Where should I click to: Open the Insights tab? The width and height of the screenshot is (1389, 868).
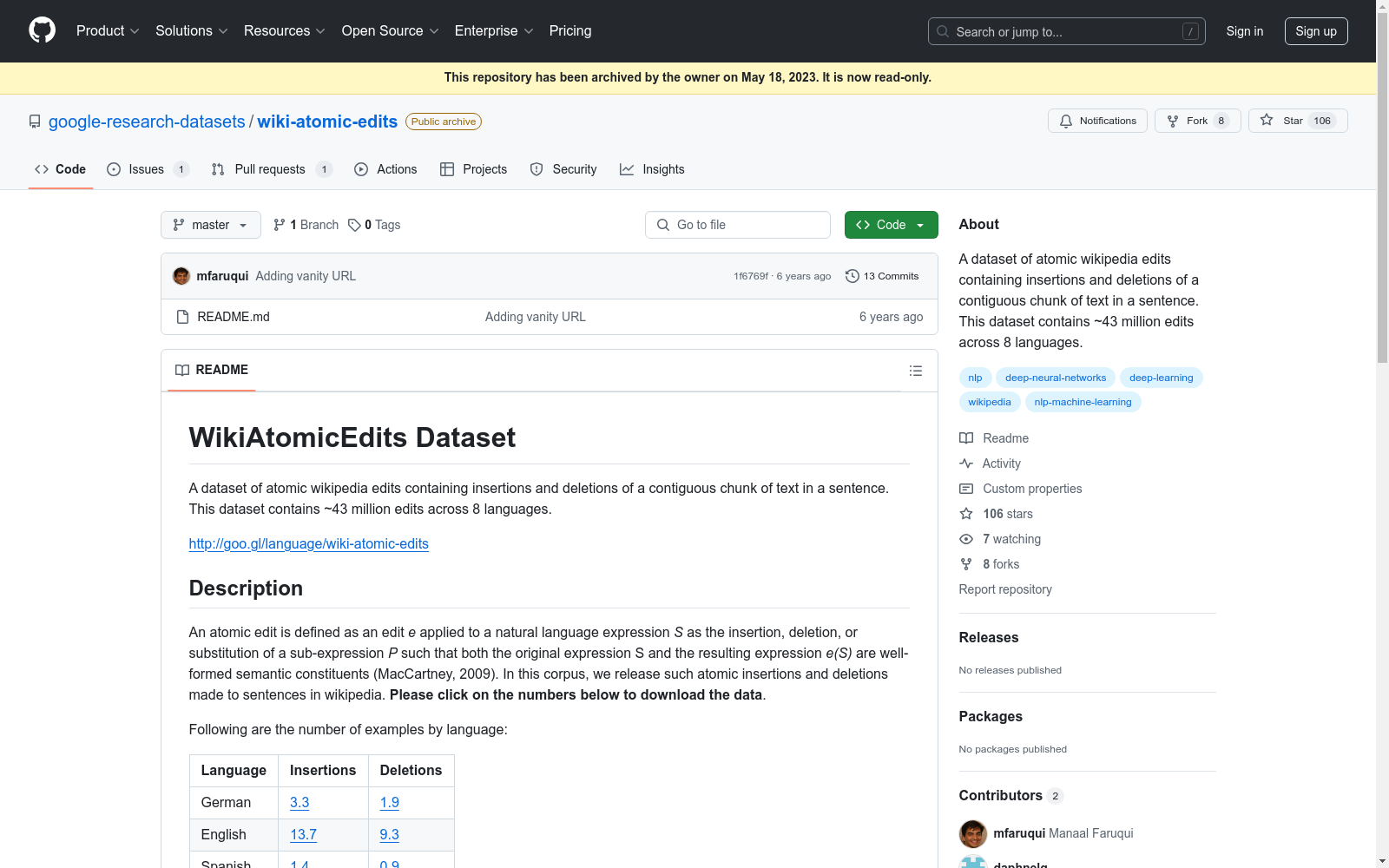(652, 169)
